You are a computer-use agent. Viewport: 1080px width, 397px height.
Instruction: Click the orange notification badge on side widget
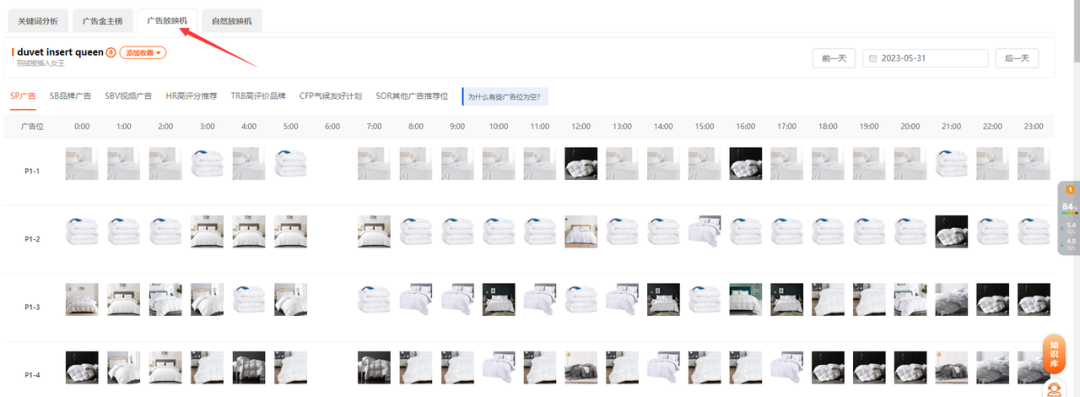coord(1070,190)
